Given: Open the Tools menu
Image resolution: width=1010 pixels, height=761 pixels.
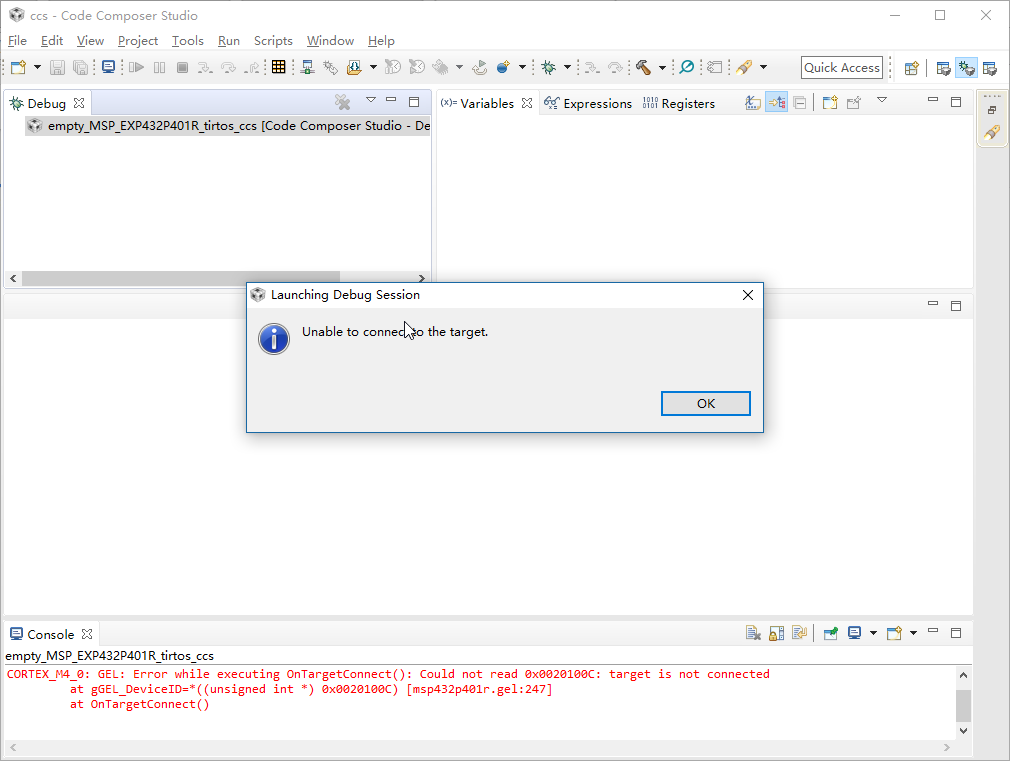Looking at the screenshot, I should tap(187, 41).
